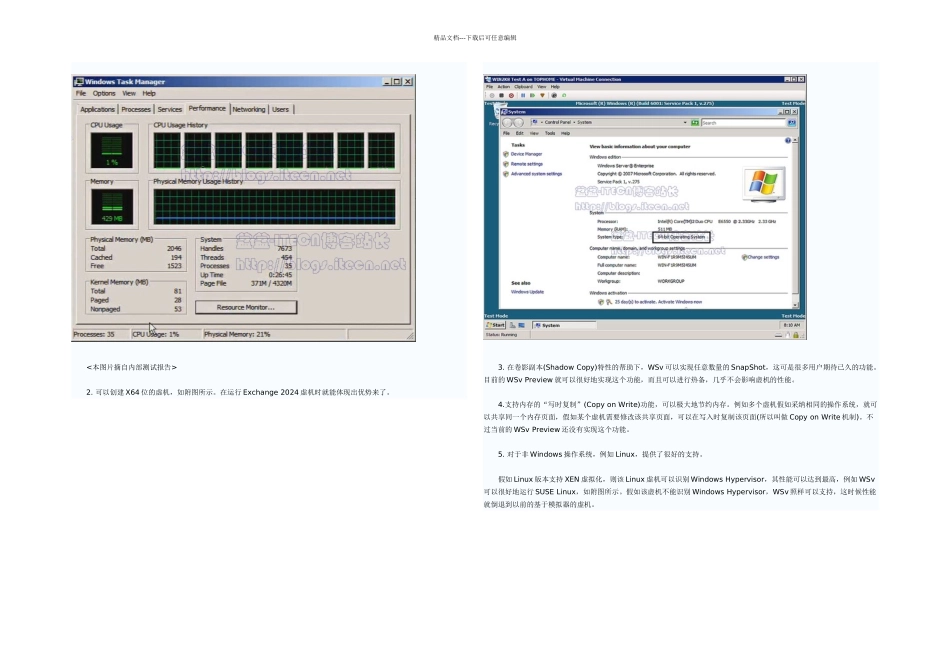Viewport: 950px width, 672px height.
Task: Click the Snapshot camera icon in VM toolbar
Action: [x=554, y=95]
